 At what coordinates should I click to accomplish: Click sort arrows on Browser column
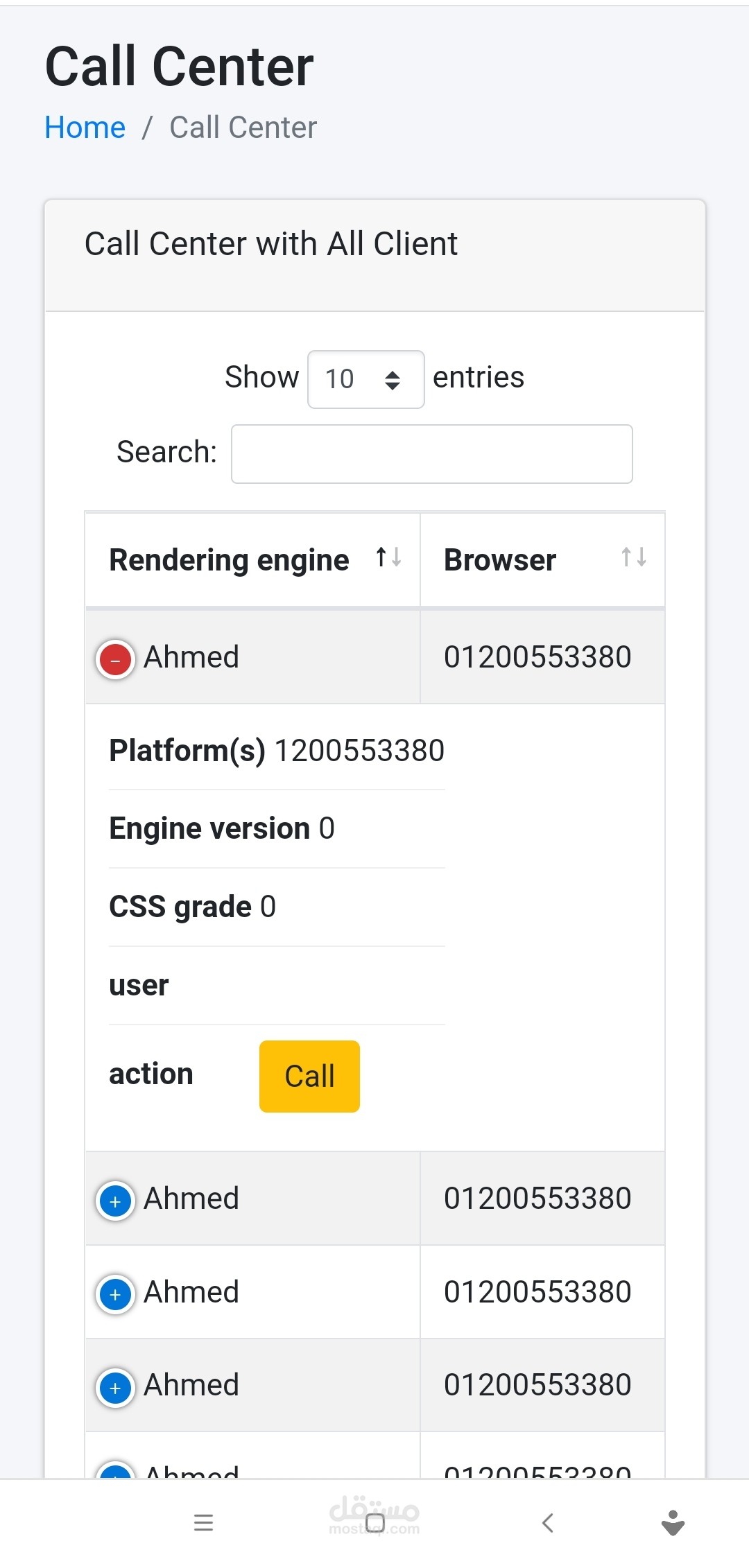click(x=633, y=557)
